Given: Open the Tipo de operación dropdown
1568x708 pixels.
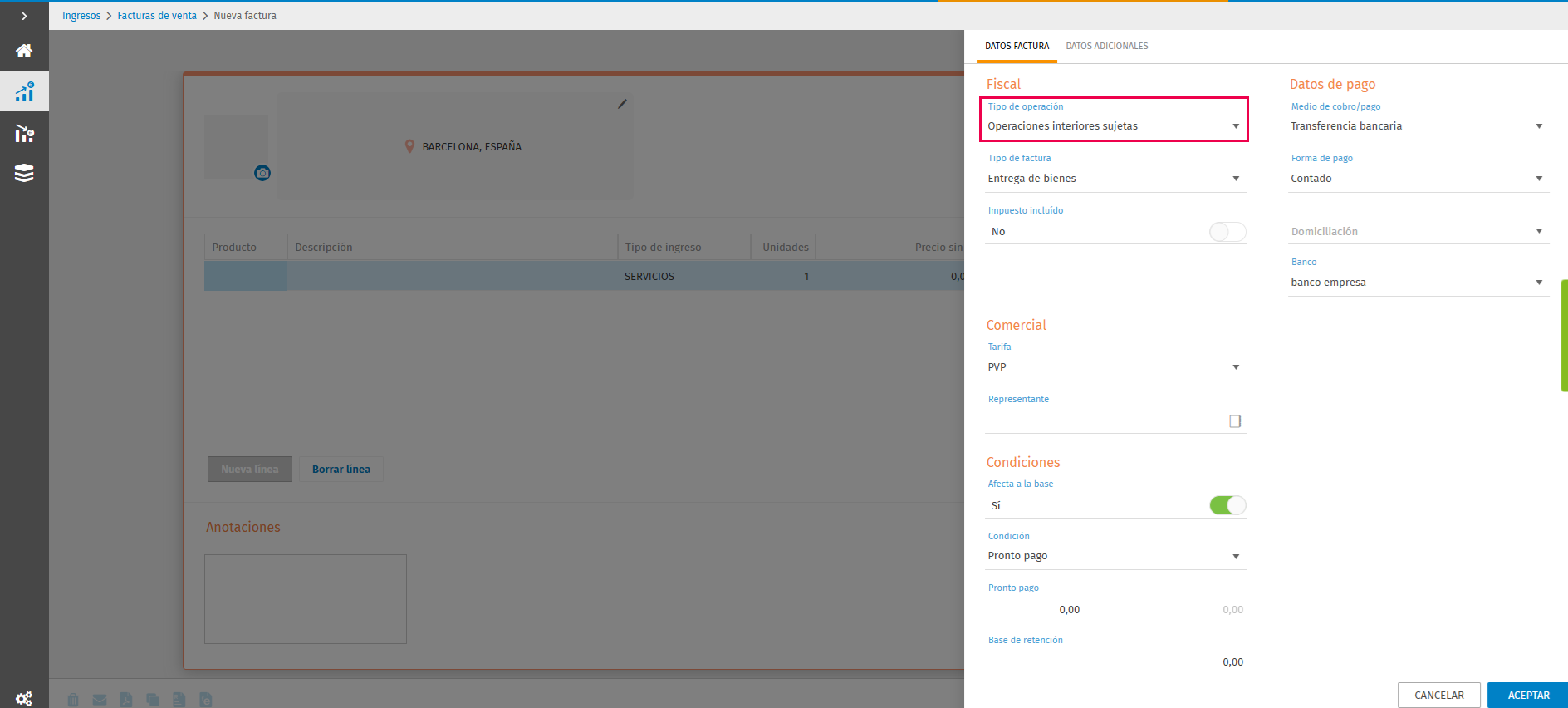Looking at the screenshot, I should point(1115,126).
